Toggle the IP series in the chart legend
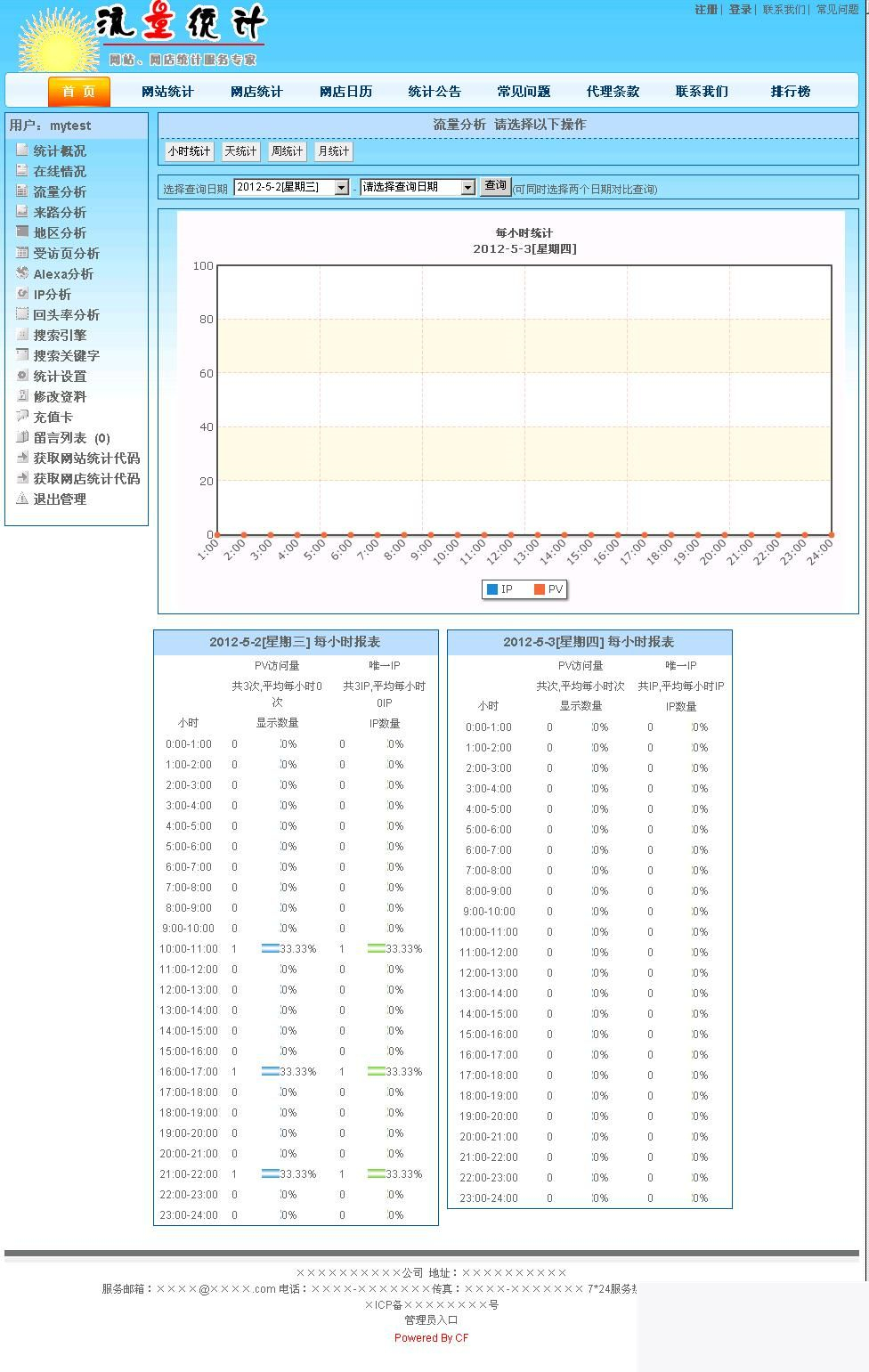Image resolution: width=869 pixels, height=1372 pixels. pyautogui.click(x=499, y=589)
